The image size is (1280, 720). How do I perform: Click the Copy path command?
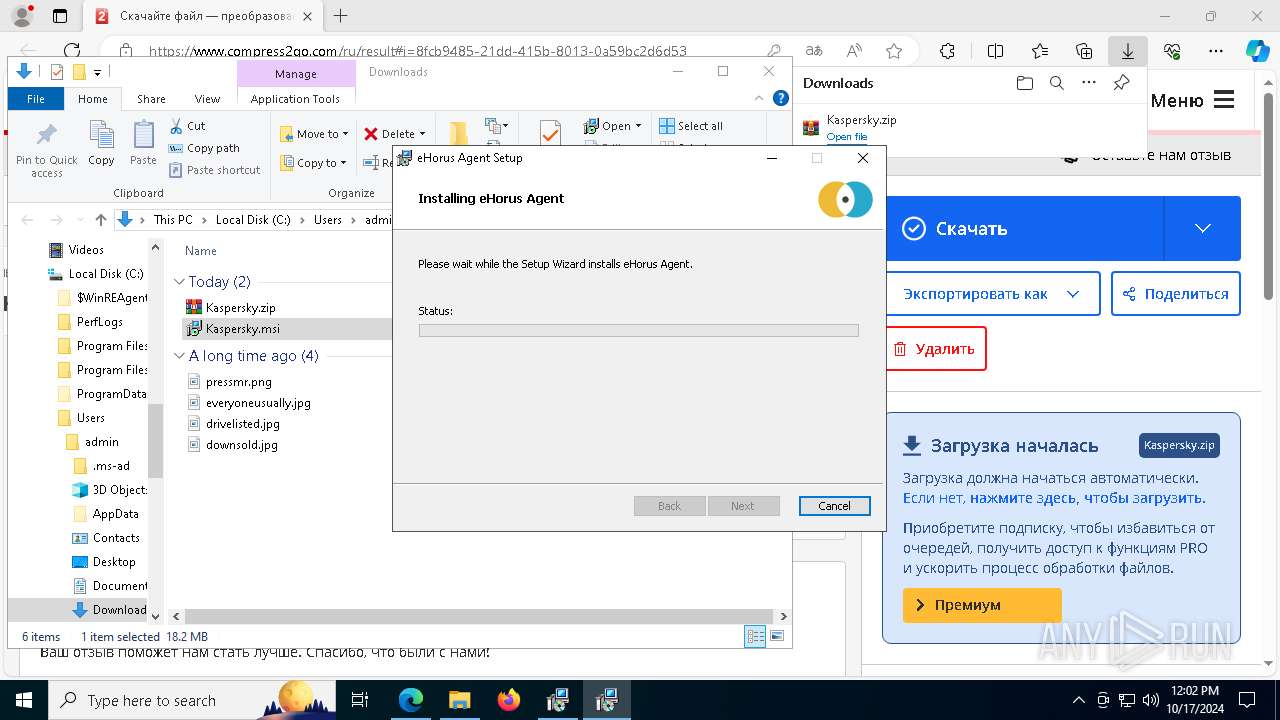pyautogui.click(x=204, y=148)
